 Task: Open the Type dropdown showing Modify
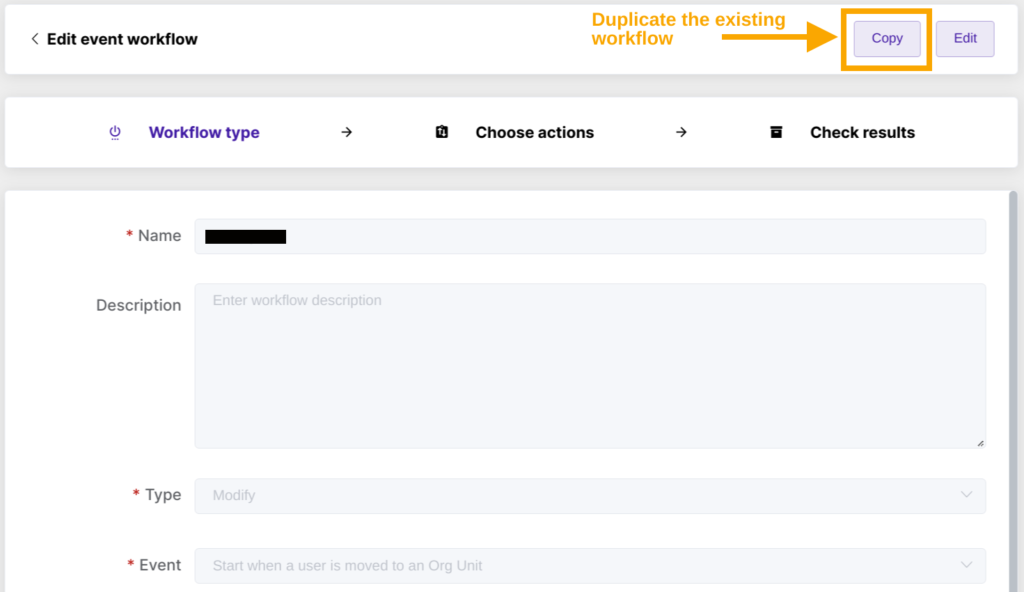pyautogui.click(x=590, y=496)
